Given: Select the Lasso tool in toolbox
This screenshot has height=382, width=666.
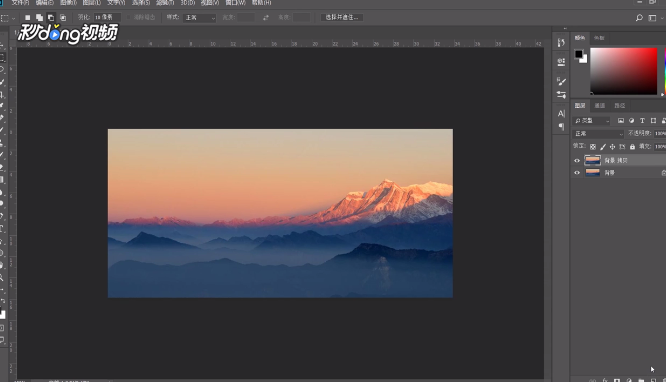Looking at the screenshot, I should (x=2, y=69).
